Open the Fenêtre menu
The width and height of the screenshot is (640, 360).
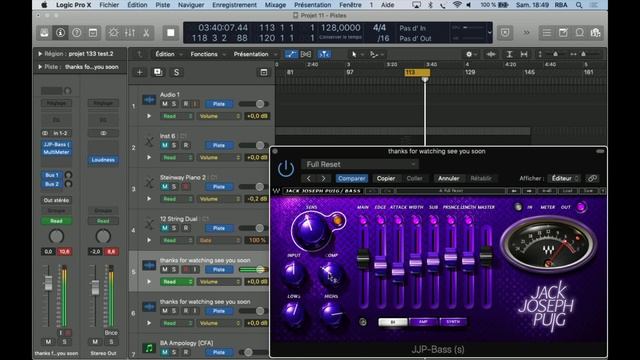click(x=350, y=5)
